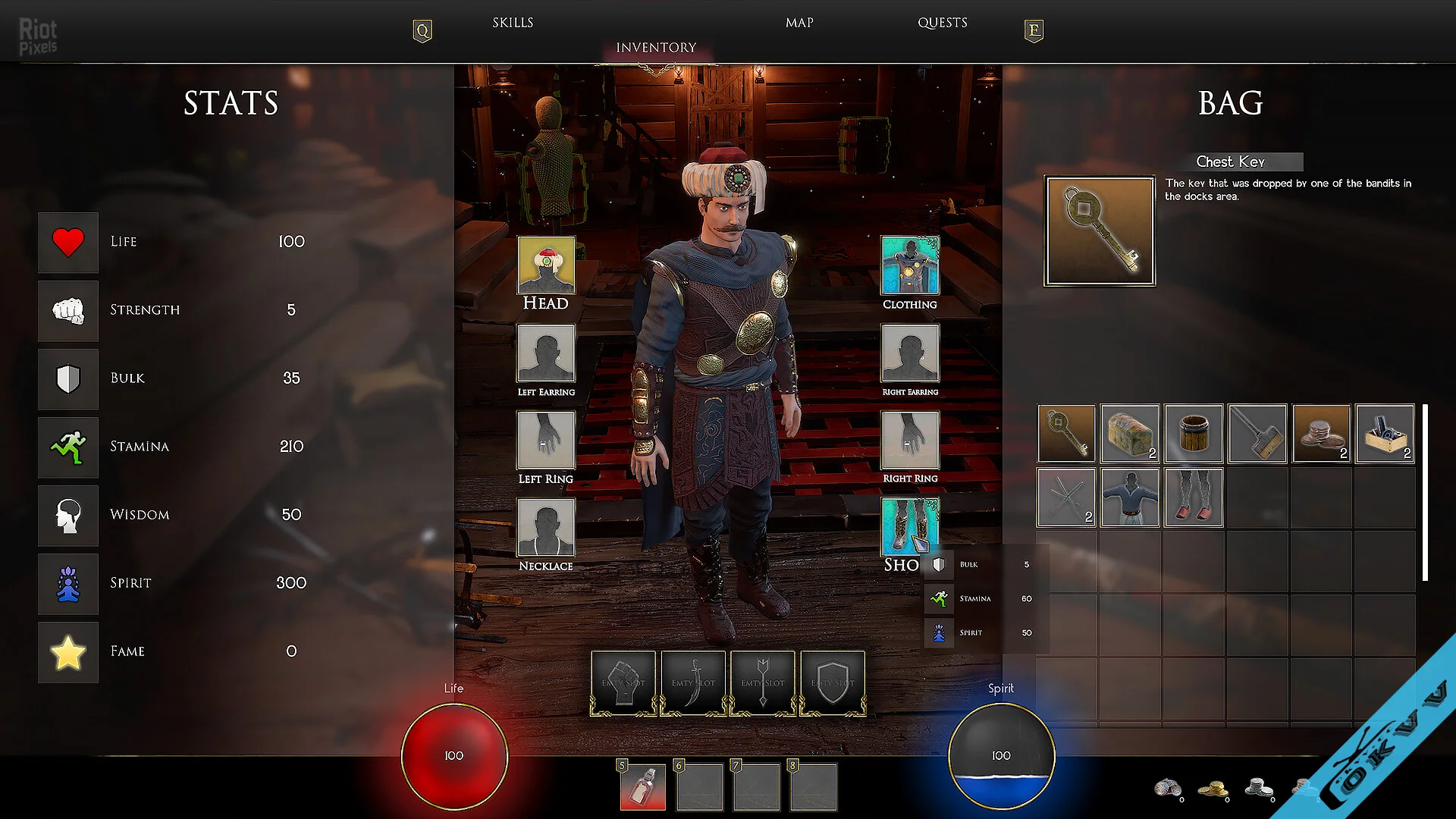Open the QUESTS tab
The image size is (1456, 819).
(940, 22)
